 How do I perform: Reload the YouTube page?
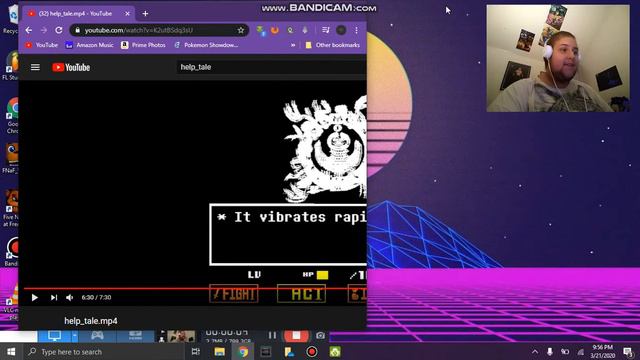(59, 30)
